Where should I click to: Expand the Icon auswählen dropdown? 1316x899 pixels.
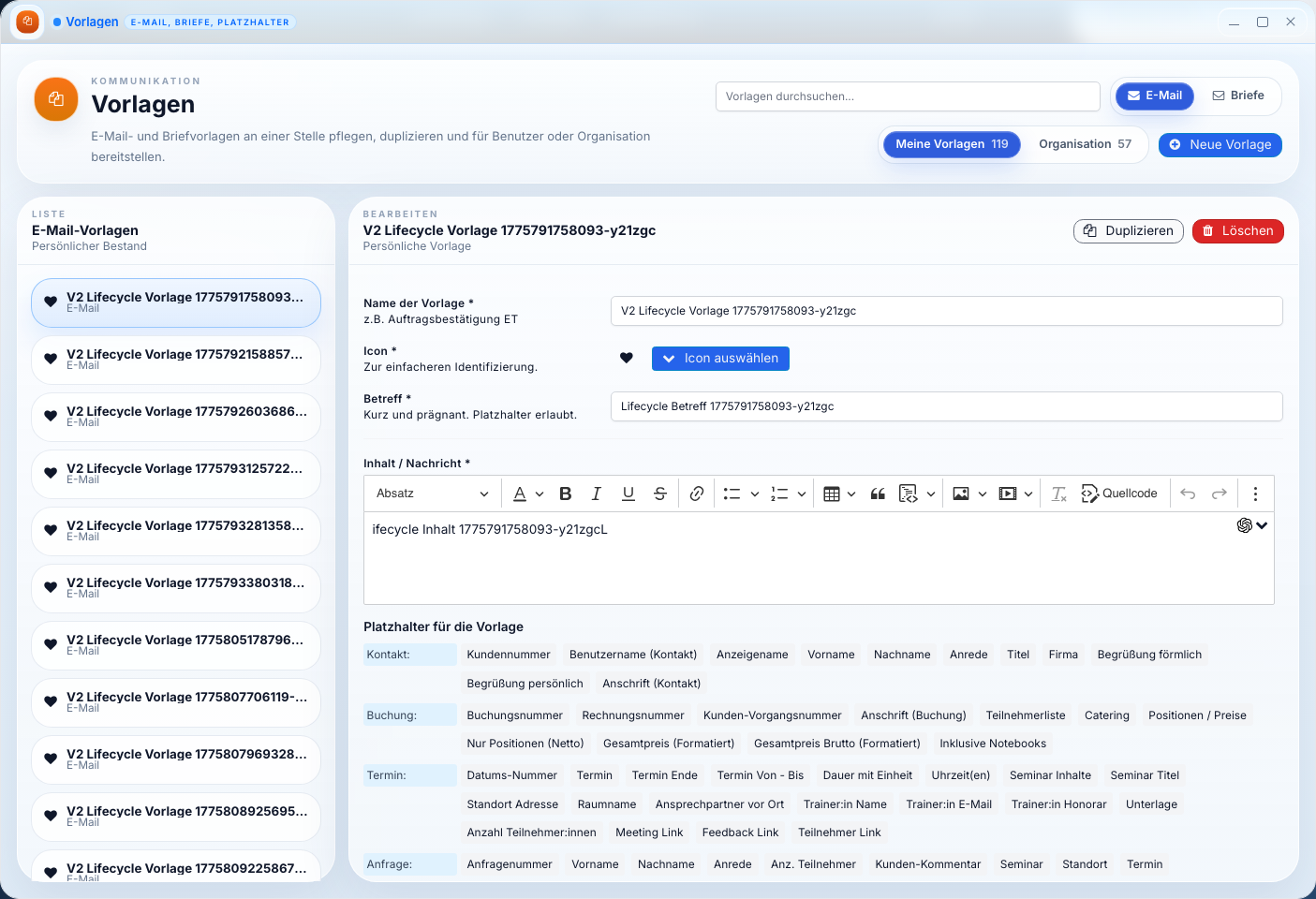(x=720, y=359)
